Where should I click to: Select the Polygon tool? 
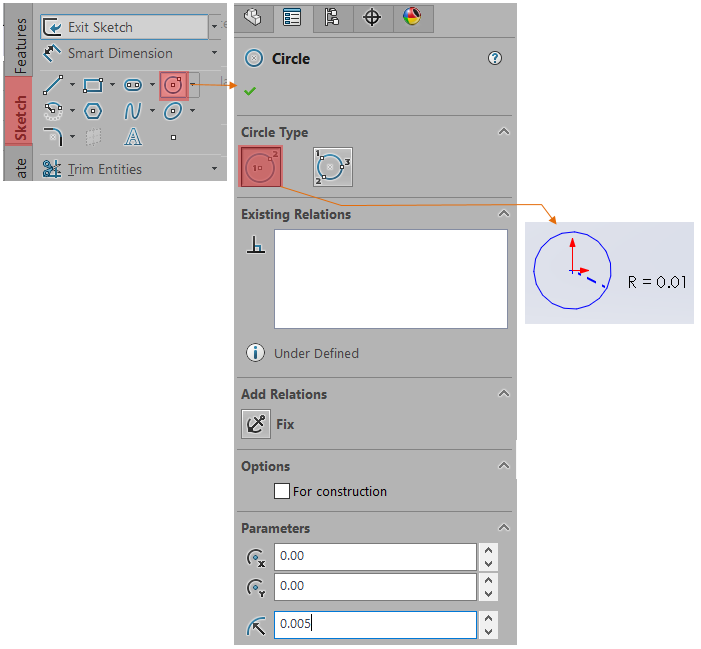coord(93,111)
